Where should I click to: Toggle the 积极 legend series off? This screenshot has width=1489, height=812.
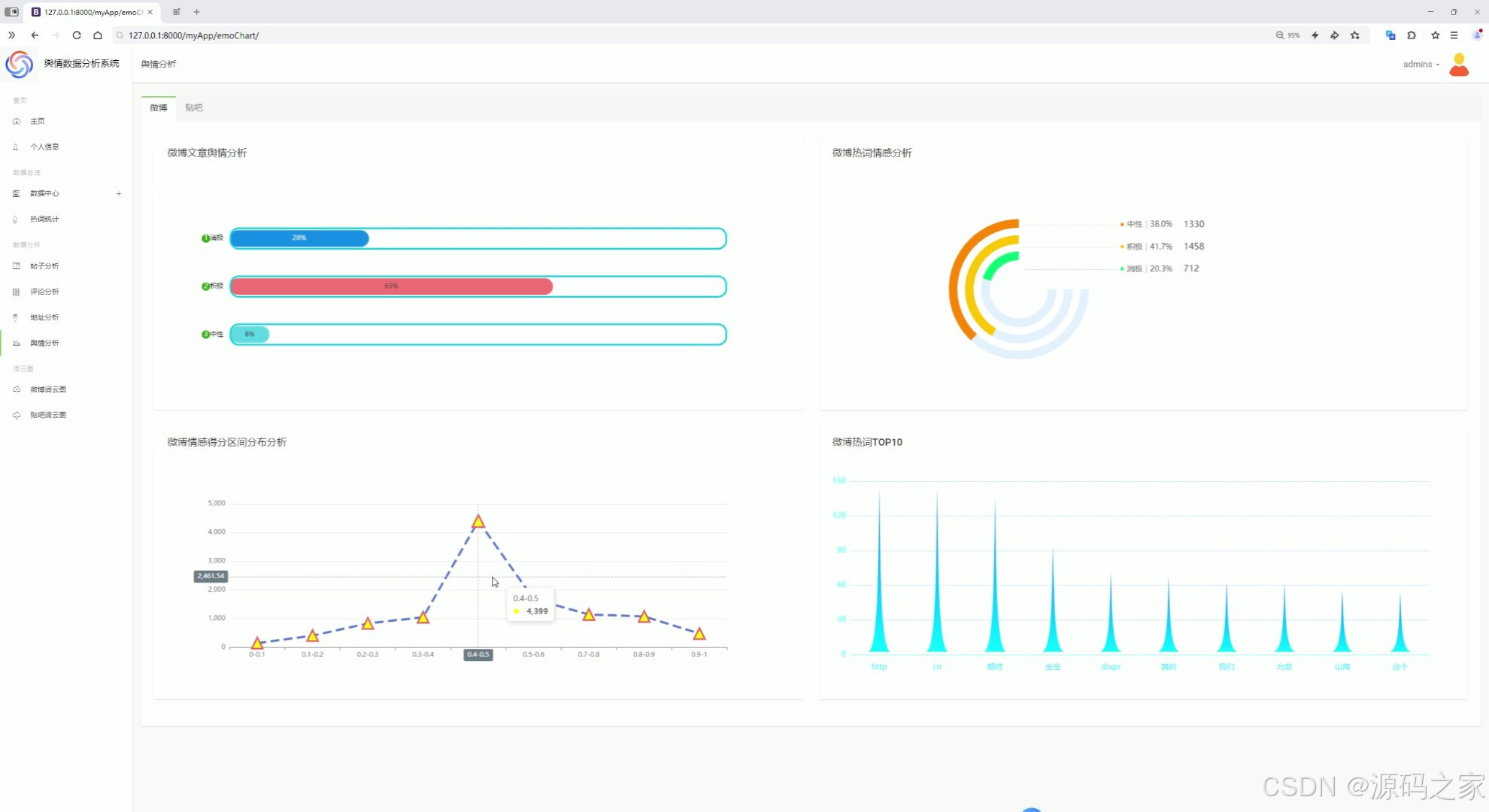pyautogui.click(x=1134, y=247)
